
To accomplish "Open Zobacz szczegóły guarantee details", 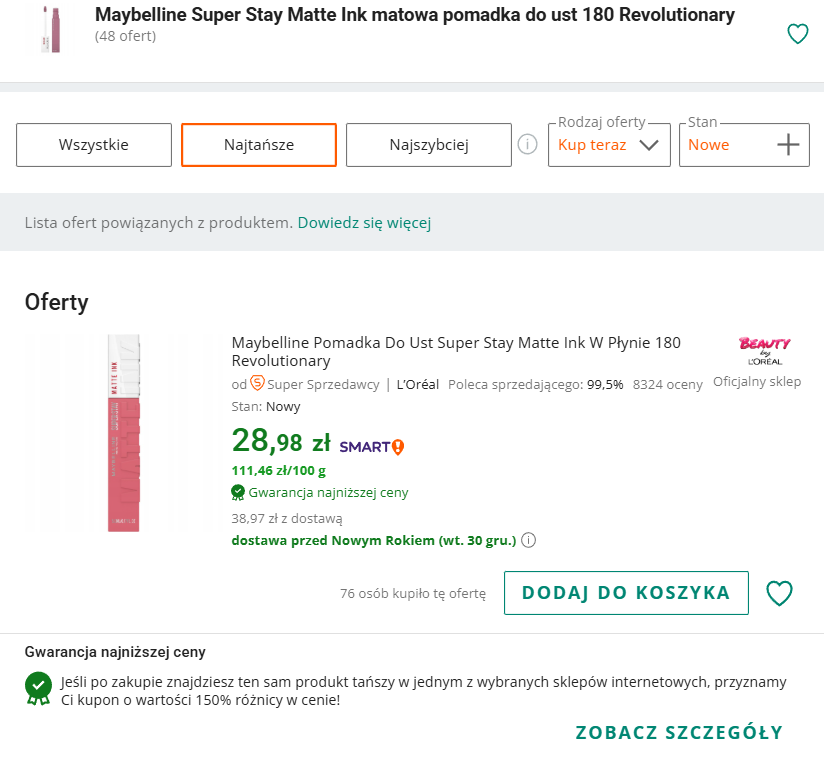I will [678, 732].
